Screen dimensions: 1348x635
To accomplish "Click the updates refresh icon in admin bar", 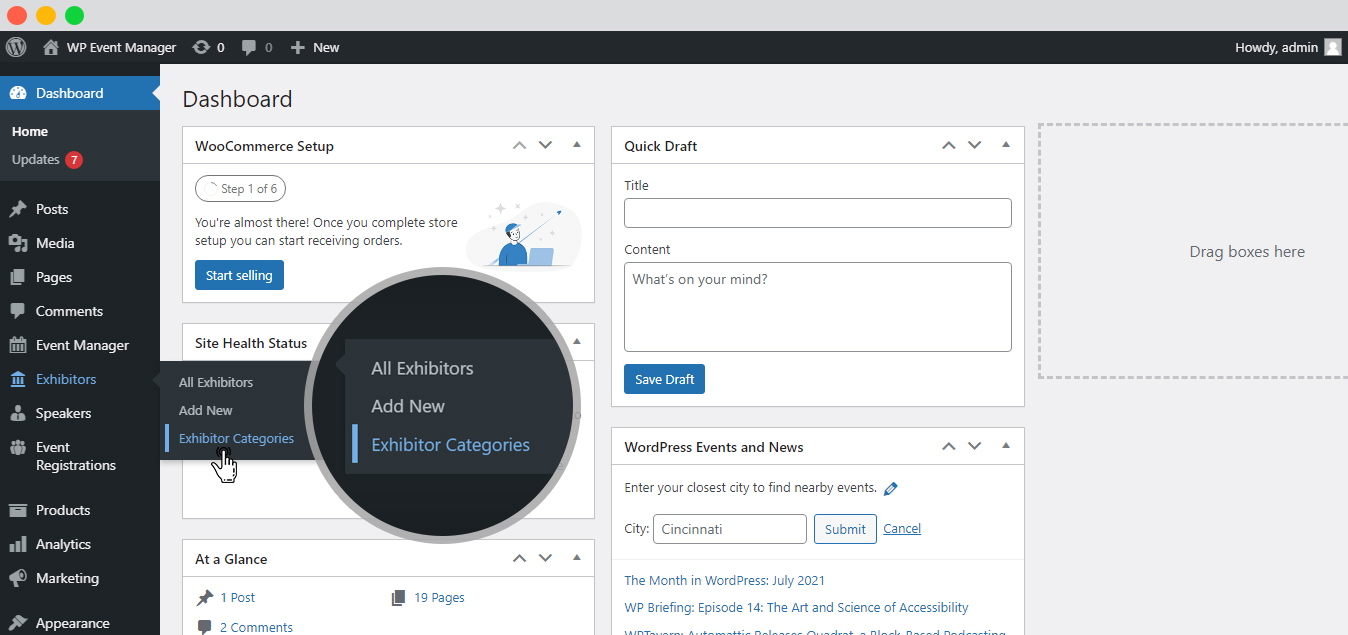I will 201,47.
